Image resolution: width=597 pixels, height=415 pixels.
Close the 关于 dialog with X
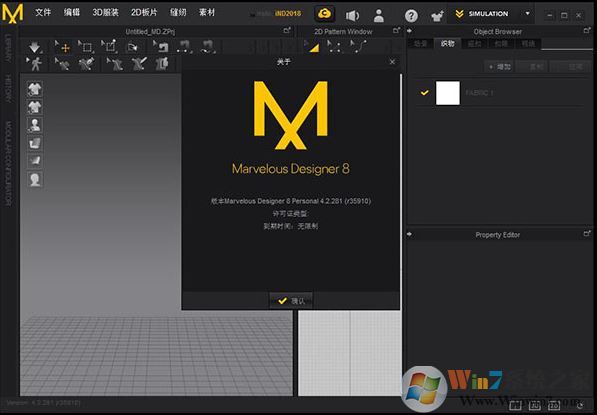pos(392,62)
